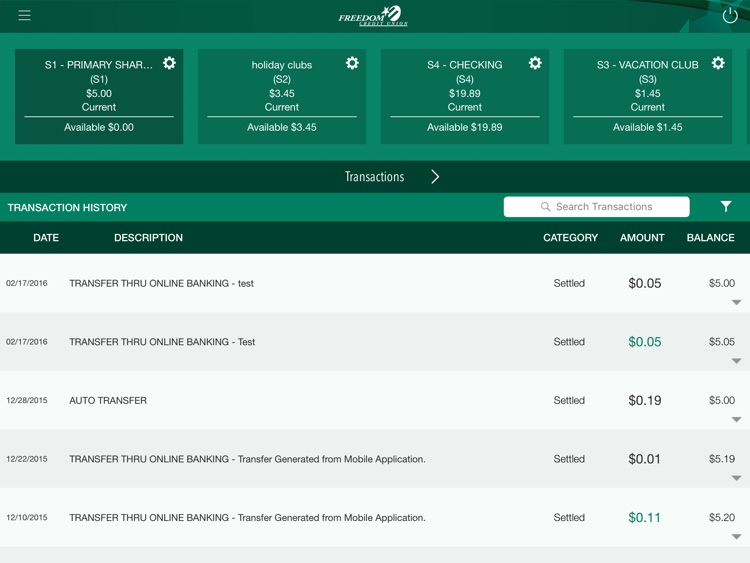The width and height of the screenshot is (750, 563).
Task: Select the Transactions tab label
Action: point(375,177)
